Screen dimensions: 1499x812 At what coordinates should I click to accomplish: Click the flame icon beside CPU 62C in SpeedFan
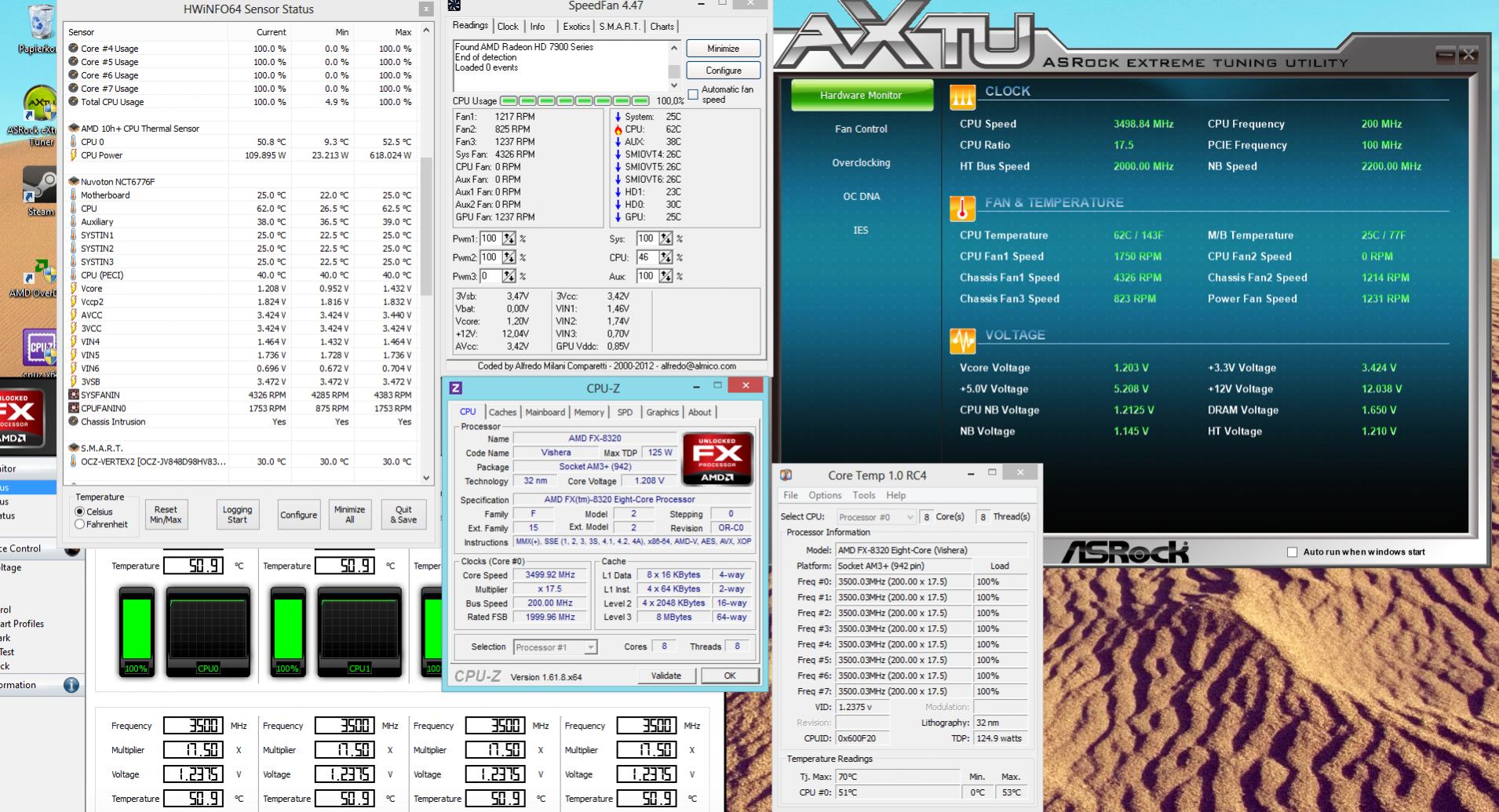coord(618,129)
